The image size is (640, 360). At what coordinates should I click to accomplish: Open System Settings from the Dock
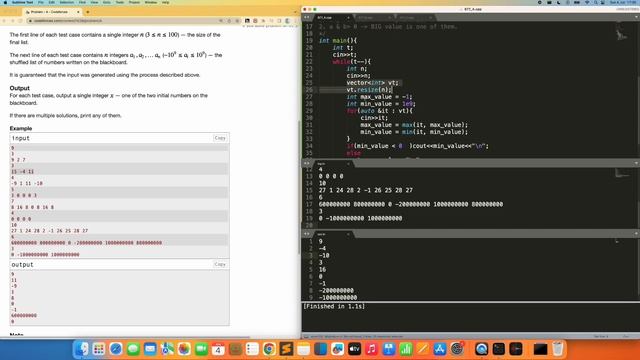[457, 349]
